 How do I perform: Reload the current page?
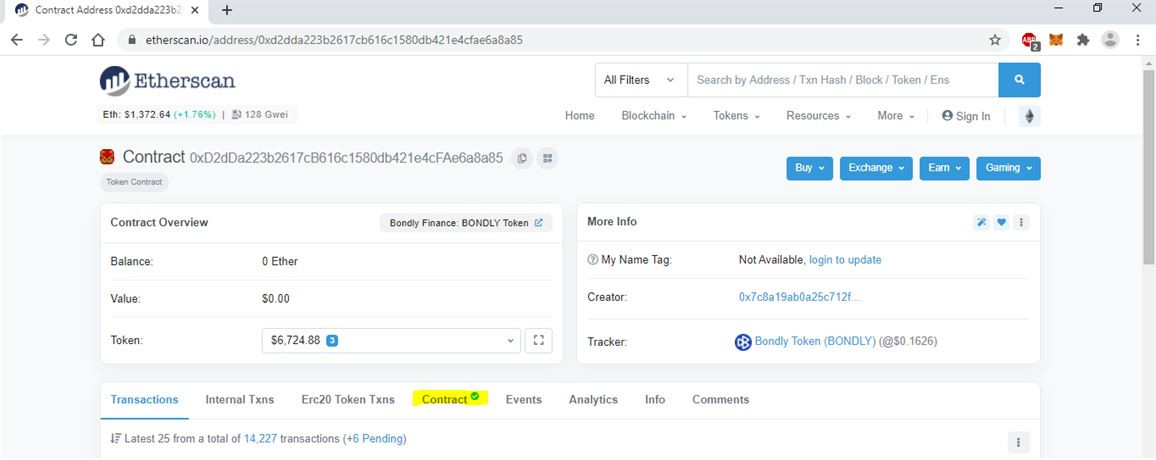click(x=71, y=40)
